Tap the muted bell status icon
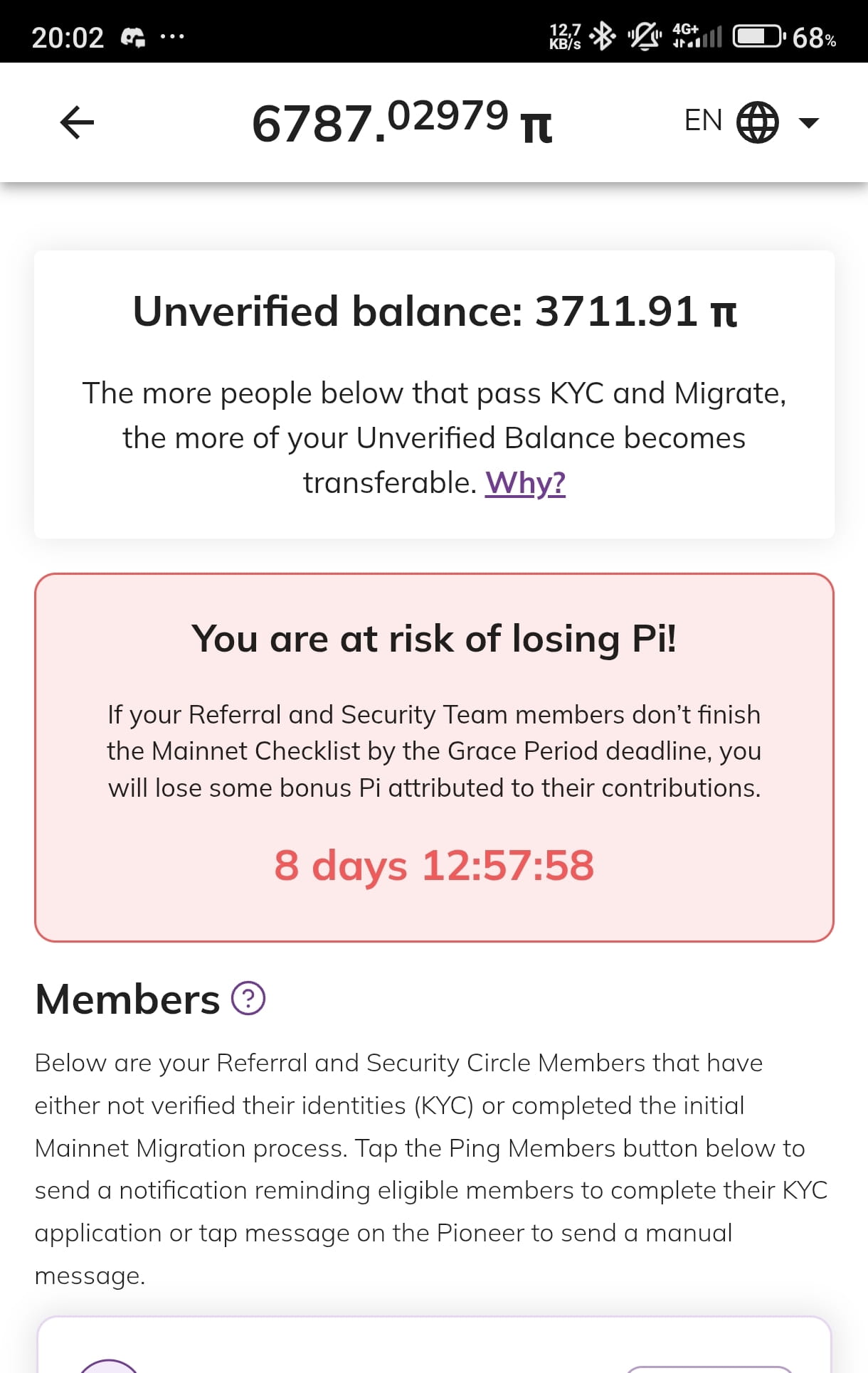The width and height of the screenshot is (868, 1373). (x=645, y=36)
